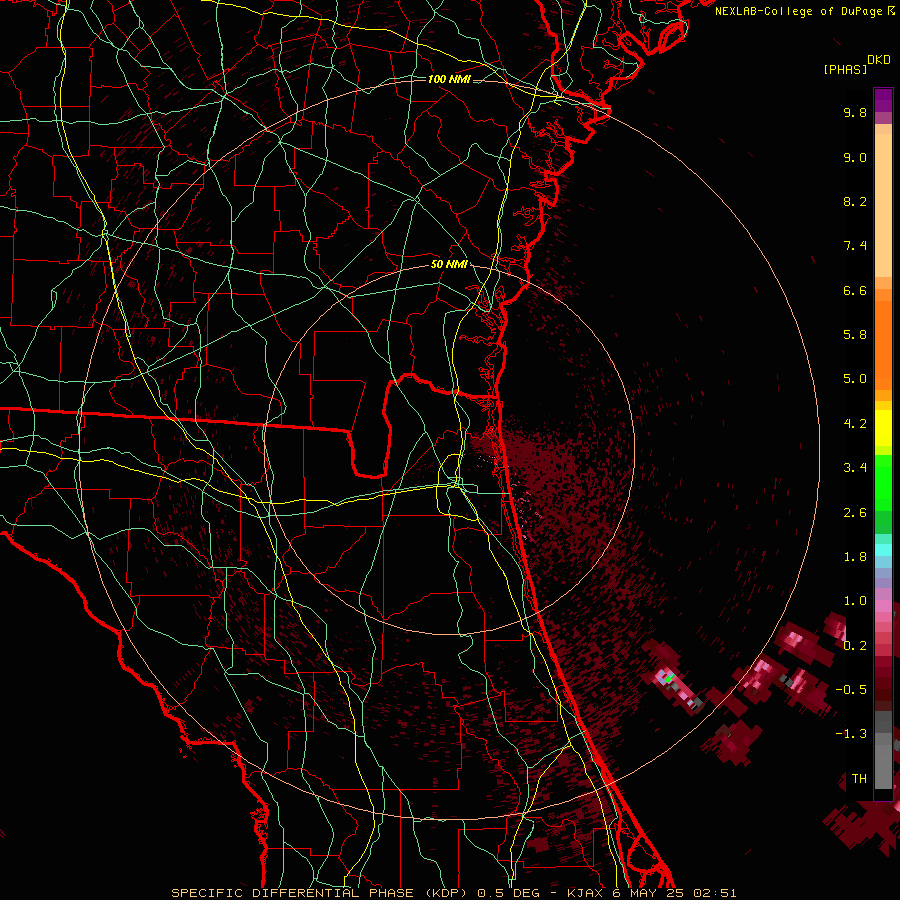Screen dimensions: 900x900
Task: Click the 4.2 scale value
Action: click(x=855, y=424)
